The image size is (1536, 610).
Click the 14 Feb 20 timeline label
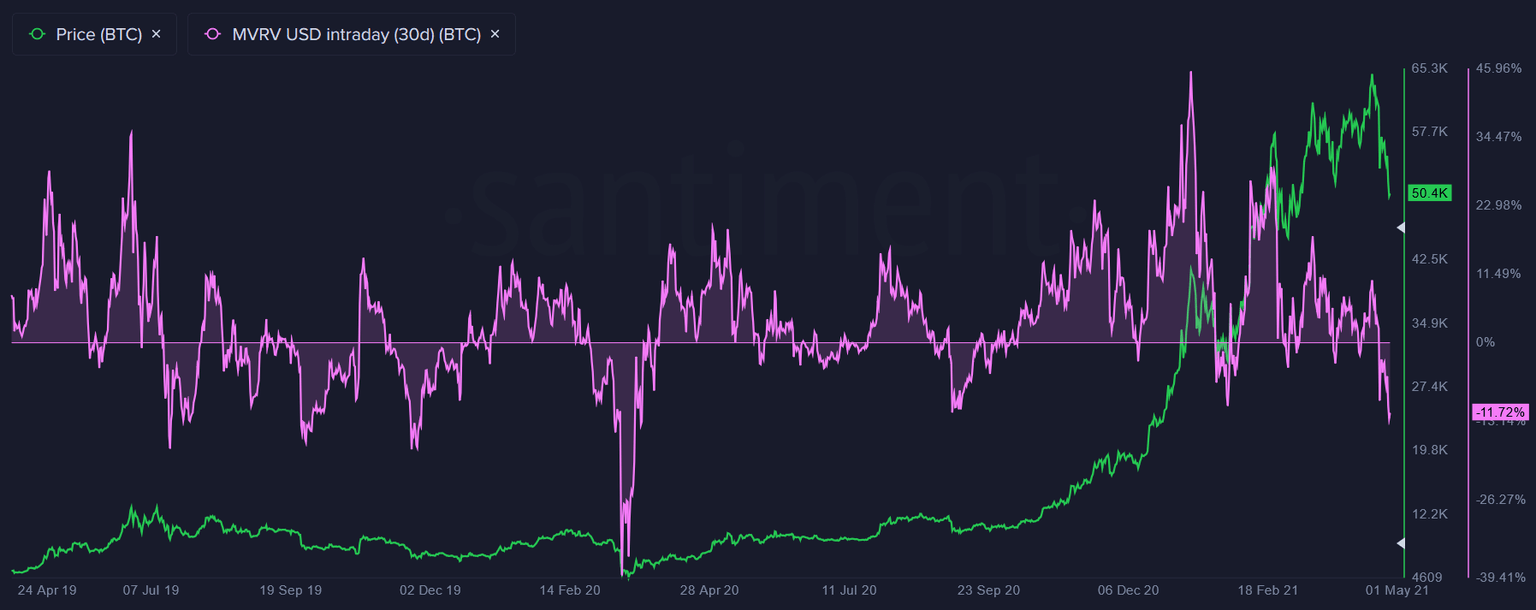(x=569, y=590)
